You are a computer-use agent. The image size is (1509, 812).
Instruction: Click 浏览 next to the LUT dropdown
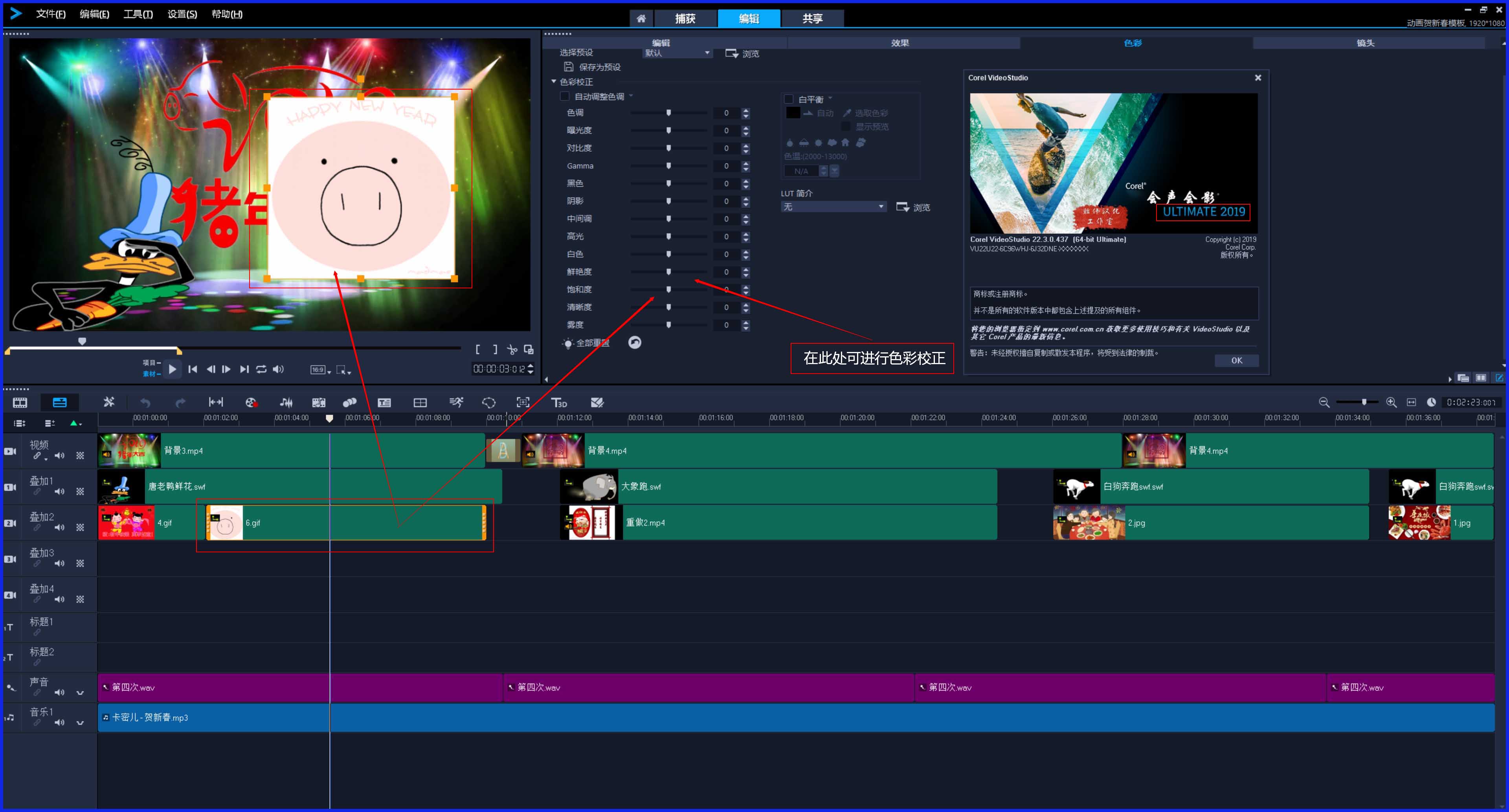pyautogui.click(x=913, y=207)
